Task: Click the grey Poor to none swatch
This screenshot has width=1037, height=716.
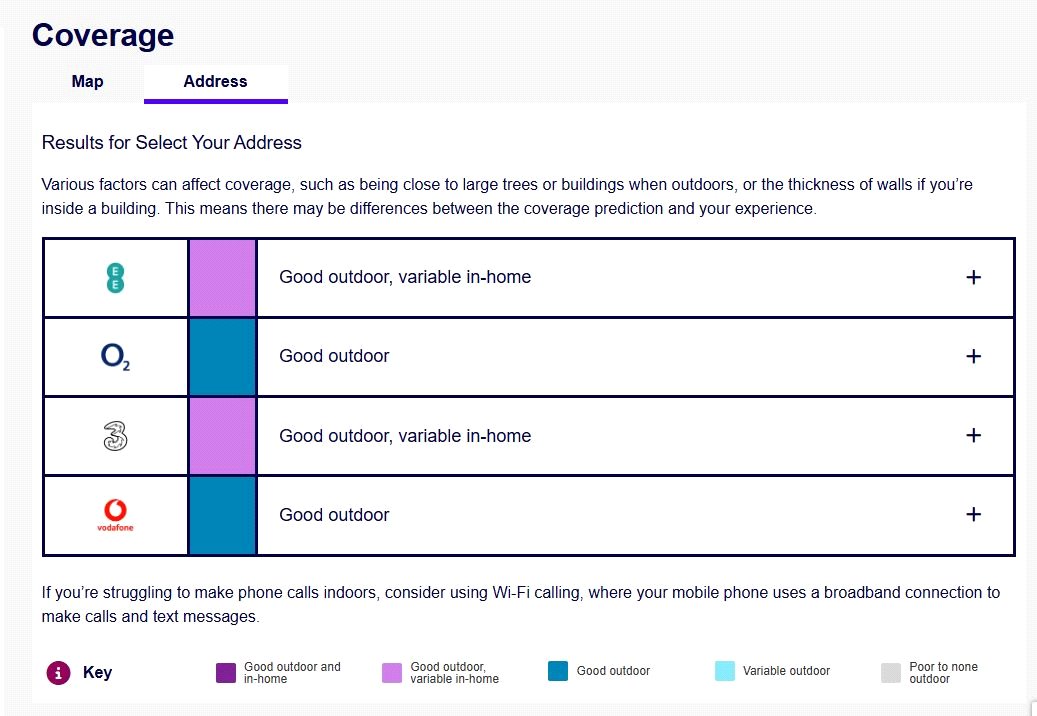Action: (x=891, y=672)
